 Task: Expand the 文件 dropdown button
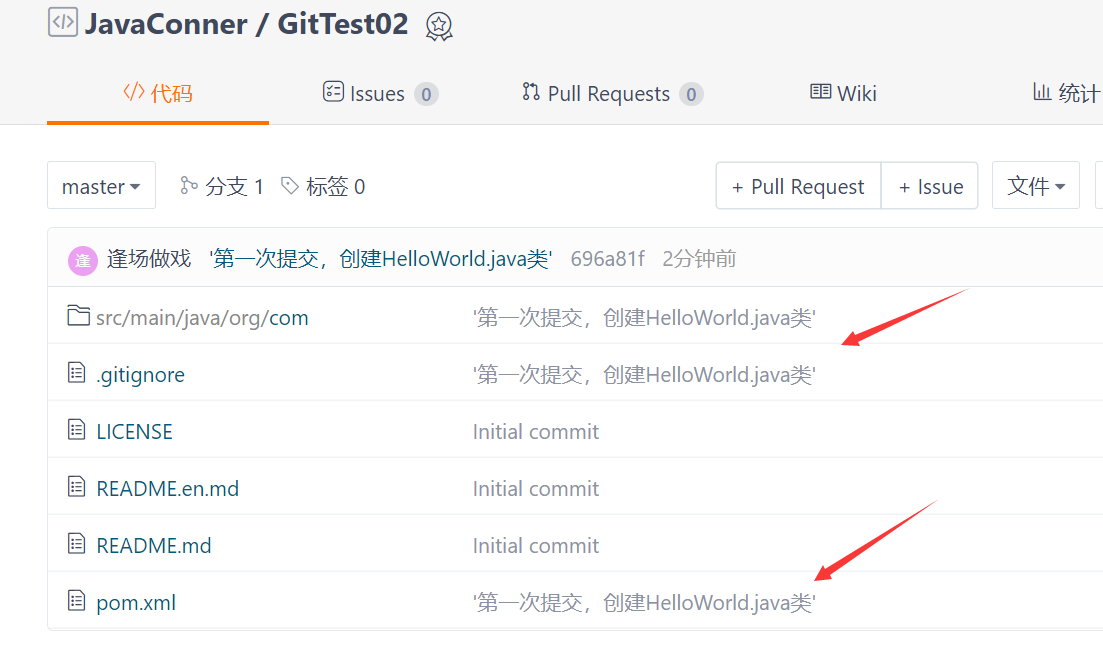1035,186
